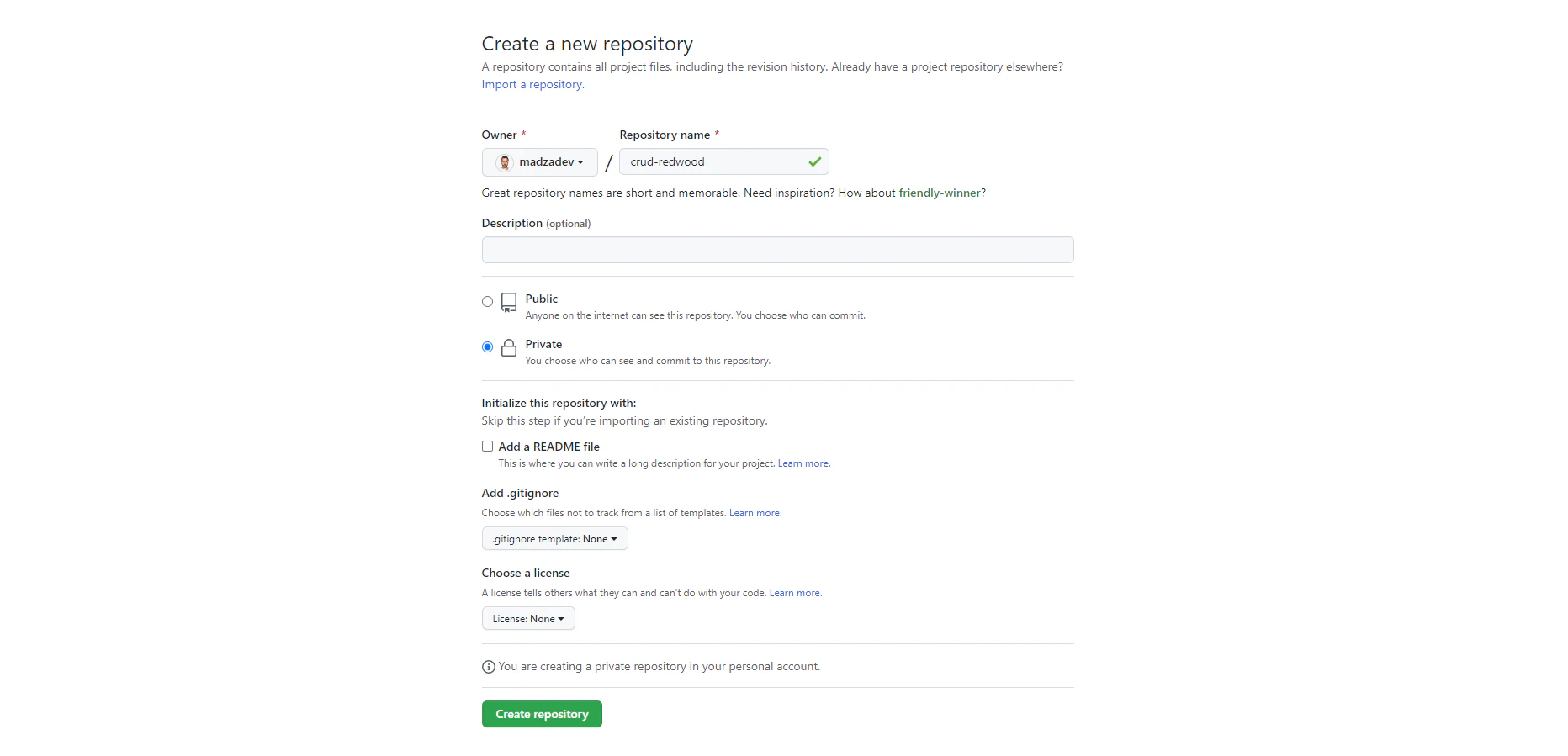Open the Import a repository link

tap(531, 84)
